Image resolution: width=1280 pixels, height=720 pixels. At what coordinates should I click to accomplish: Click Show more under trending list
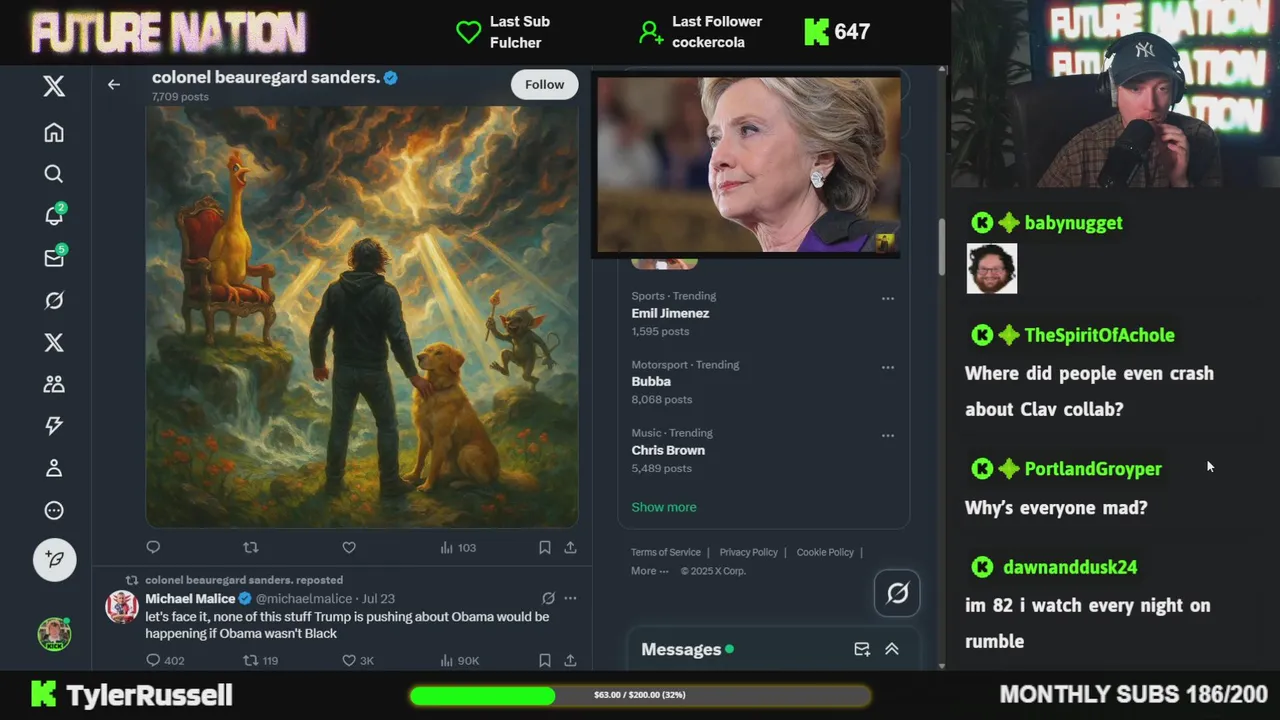coord(664,507)
